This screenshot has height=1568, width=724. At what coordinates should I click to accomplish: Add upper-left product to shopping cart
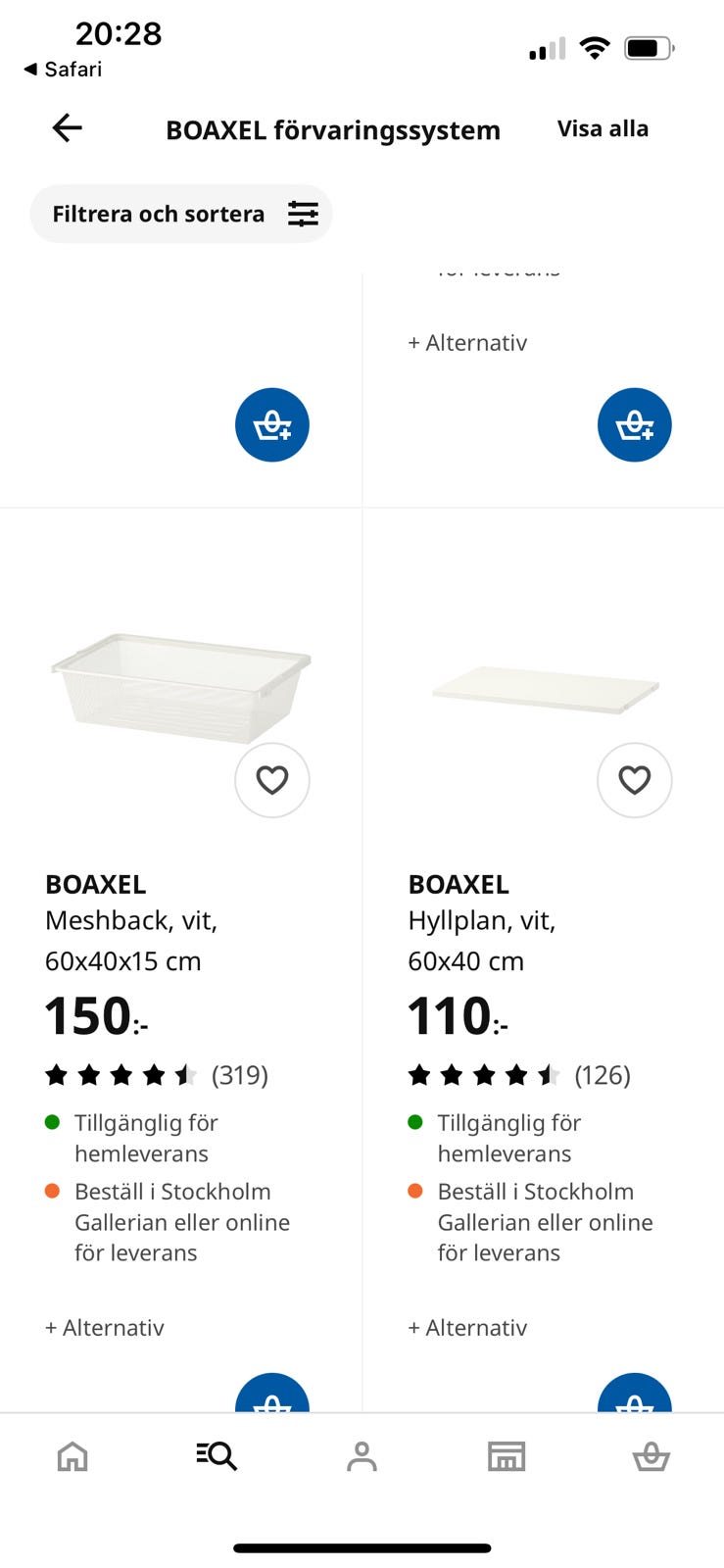click(x=272, y=425)
